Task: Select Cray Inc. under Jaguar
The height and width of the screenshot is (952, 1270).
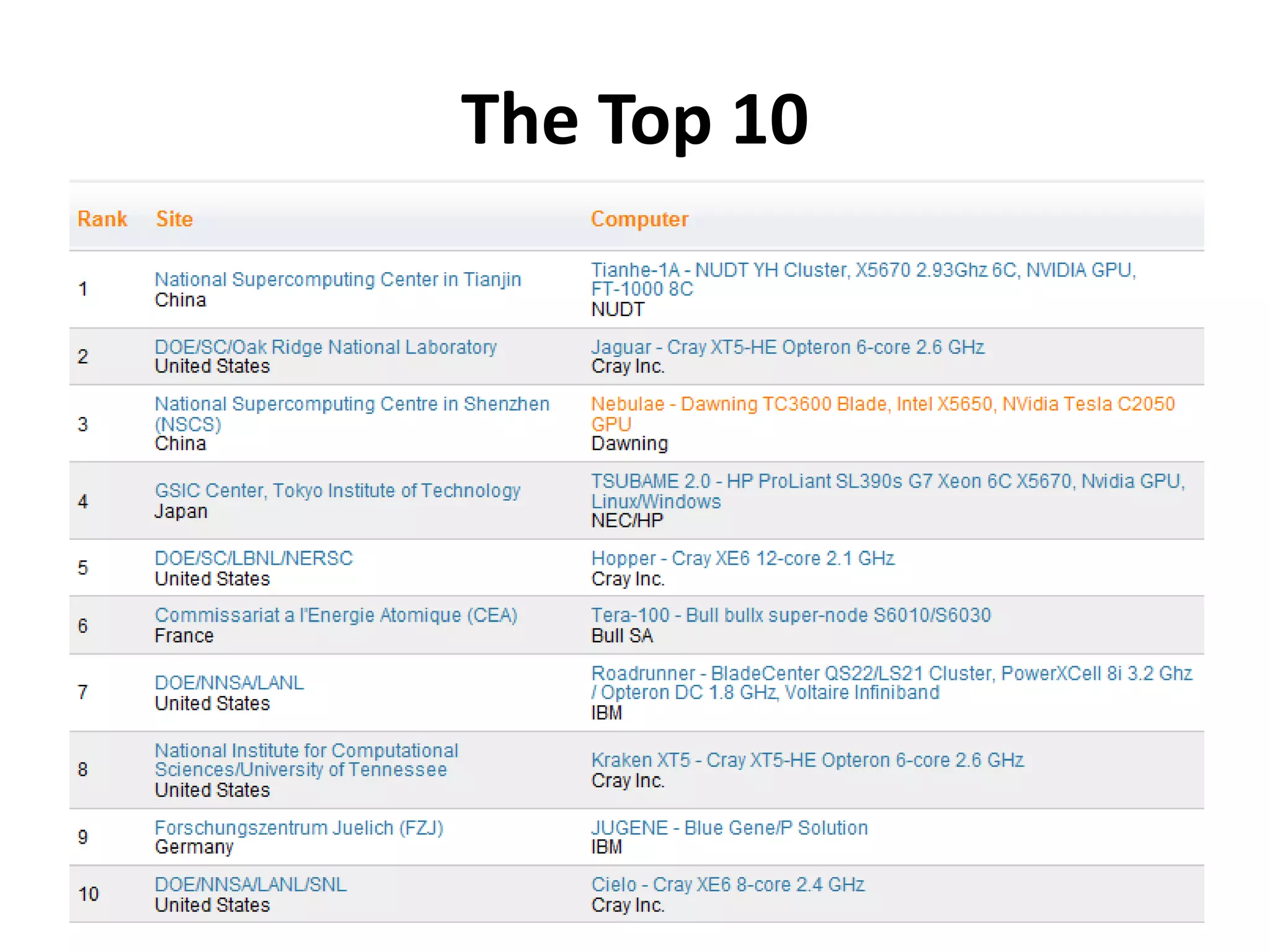Action: (628, 367)
